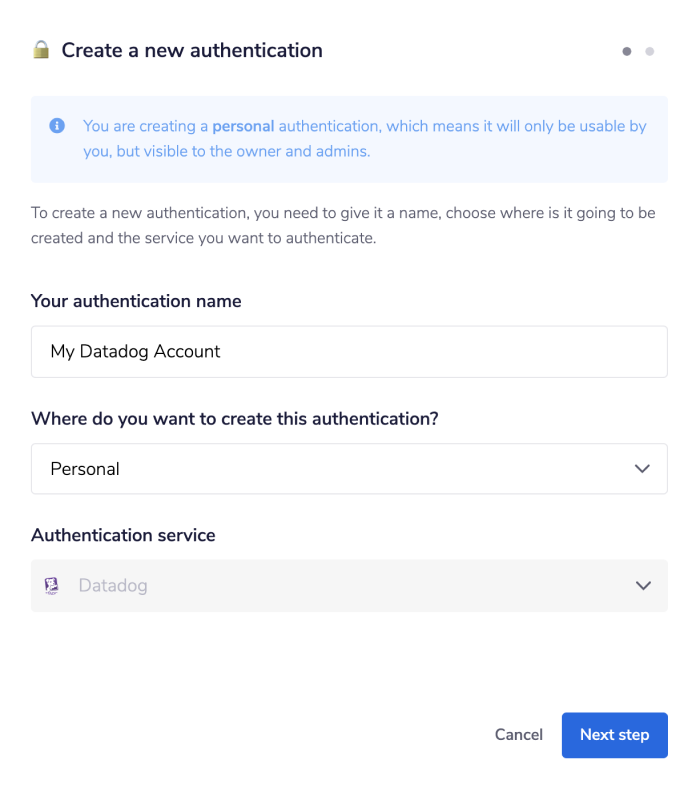Focus the My Datadog Account name field
Screen dimensions: 700x791
click(x=349, y=352)
